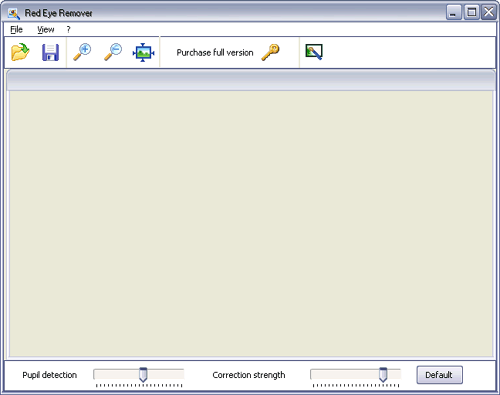Minimize the Red Eye Remover window
Viewport: 500px width, 395px height.
(x=454, y=13)
